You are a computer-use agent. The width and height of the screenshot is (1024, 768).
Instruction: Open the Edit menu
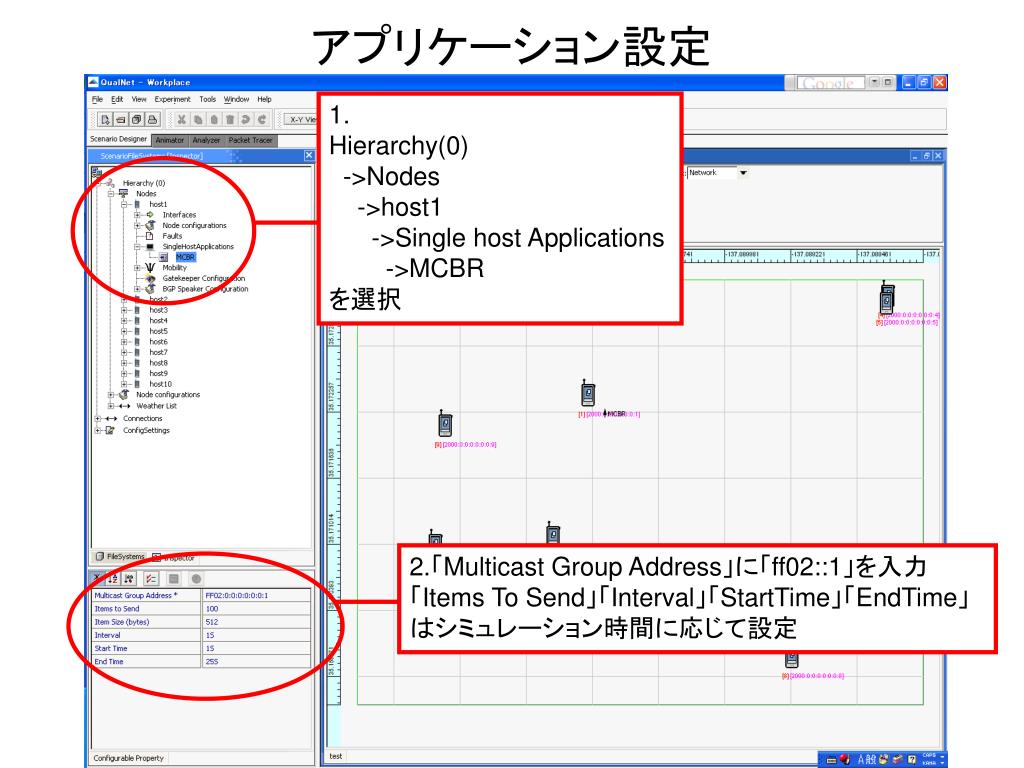coord(117,99)
